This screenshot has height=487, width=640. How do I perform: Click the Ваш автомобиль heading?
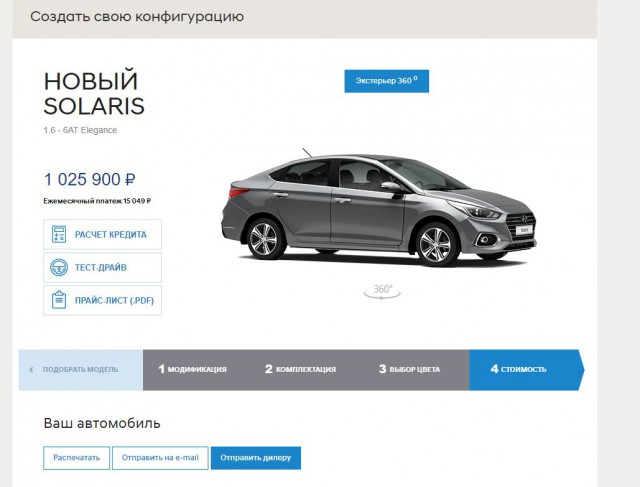pyautogui.click(x=102, y=423)
